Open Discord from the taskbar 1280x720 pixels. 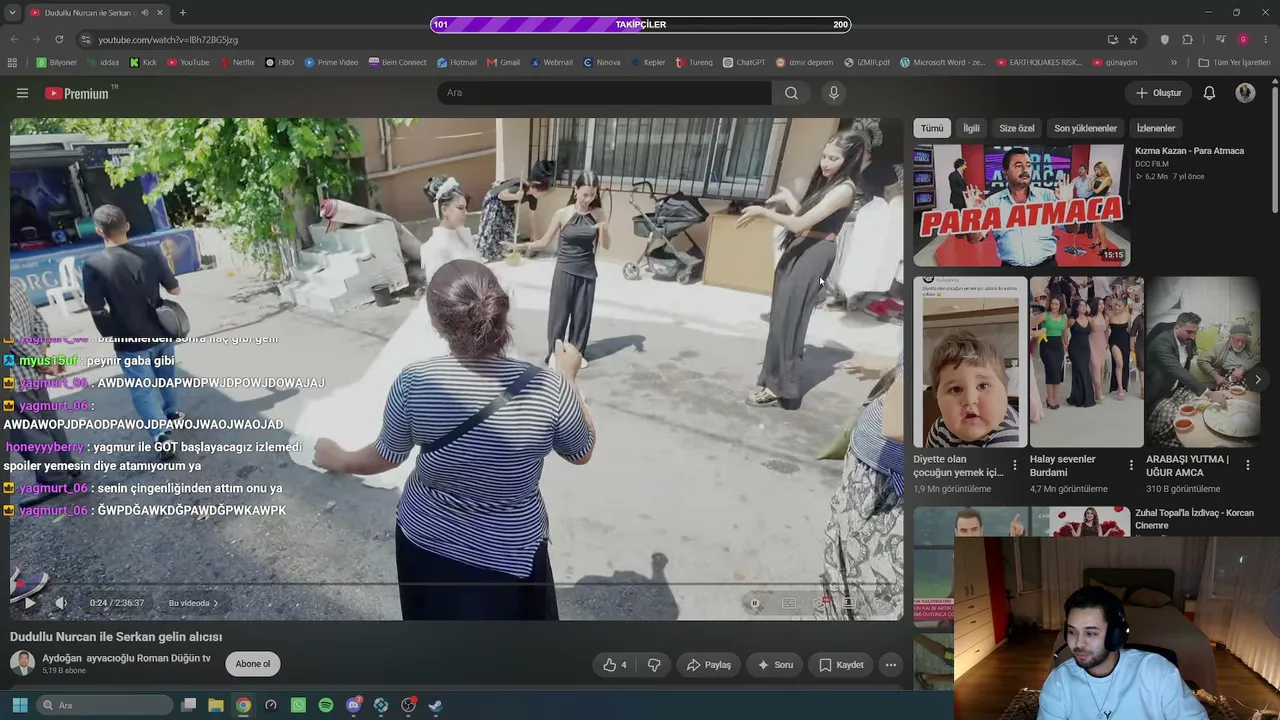pyautogui.click(x=354, y=705)
